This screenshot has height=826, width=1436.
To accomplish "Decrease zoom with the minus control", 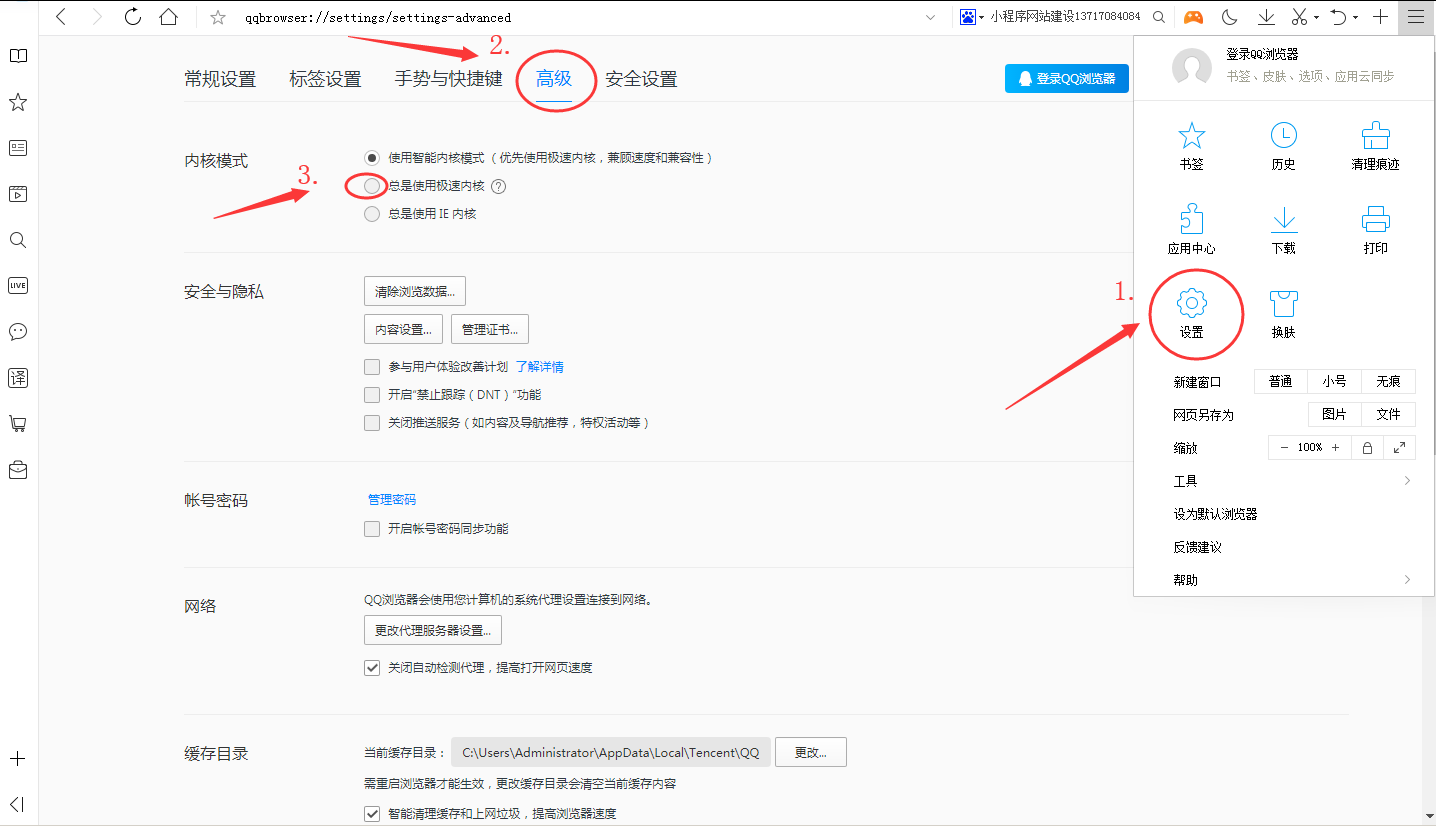I will tap(1283, 447).
